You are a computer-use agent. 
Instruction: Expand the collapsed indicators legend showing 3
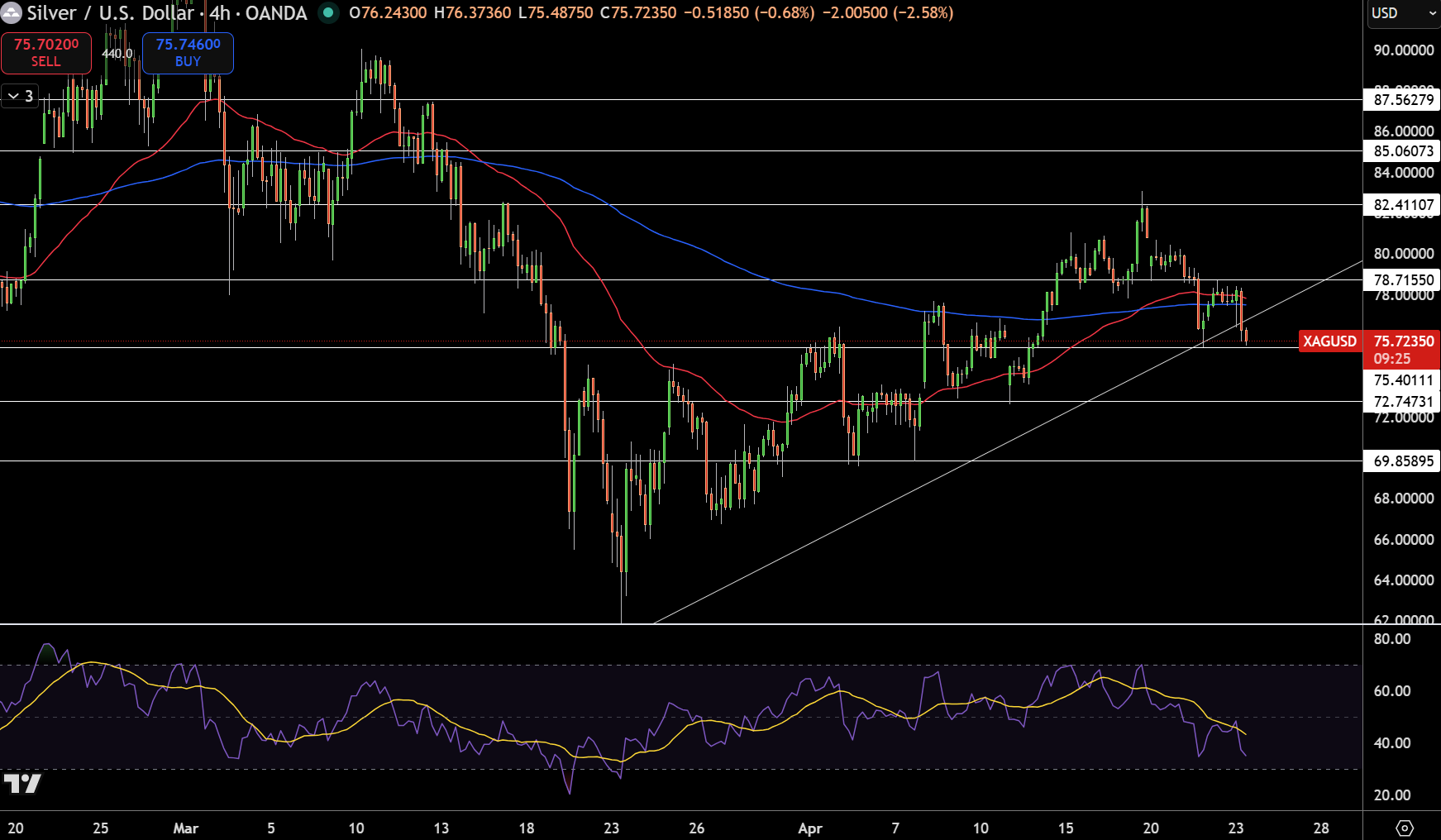click(x=20, y=96)
